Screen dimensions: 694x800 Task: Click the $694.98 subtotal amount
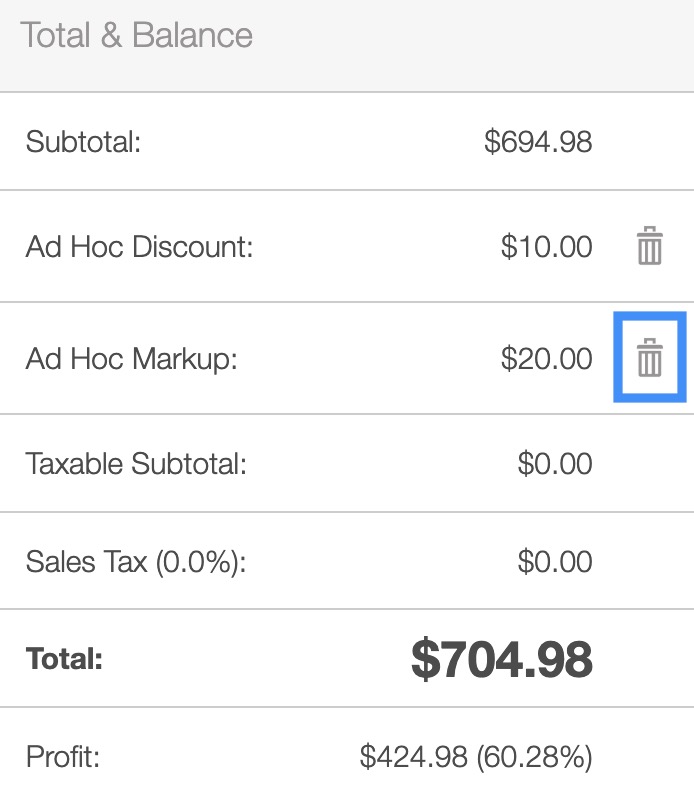pyautogui.click(x=538, y=142)
